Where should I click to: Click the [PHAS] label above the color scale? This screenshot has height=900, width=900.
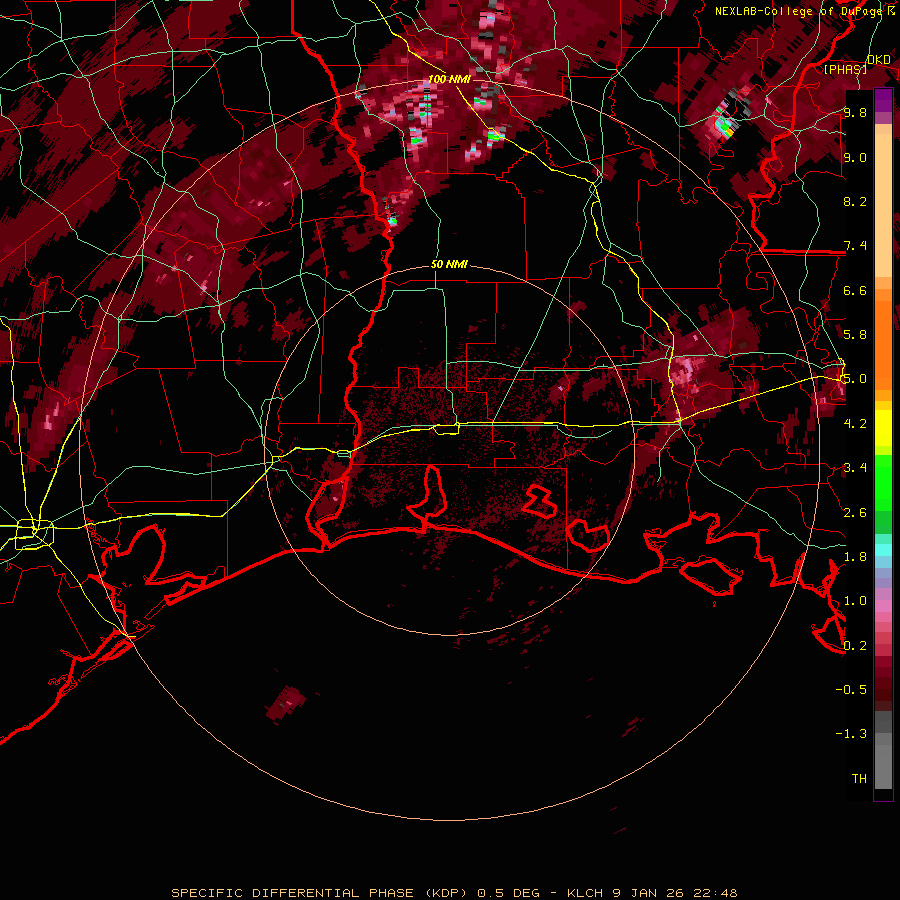[x=845, y=69]
